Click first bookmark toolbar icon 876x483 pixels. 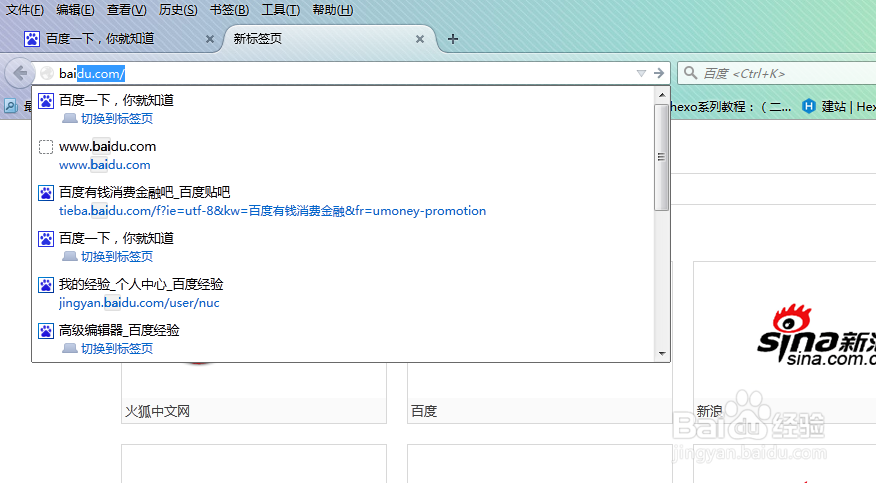[11, 106]
